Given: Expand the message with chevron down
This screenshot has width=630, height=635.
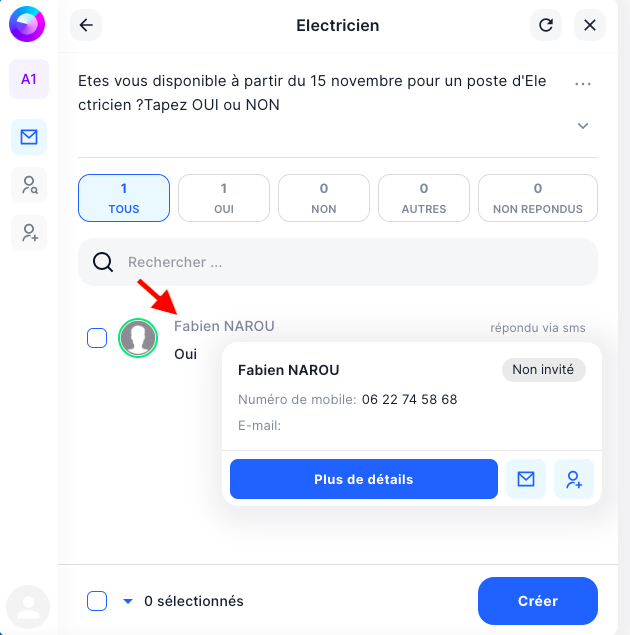Looking at the screenshot, I should 583,126.
